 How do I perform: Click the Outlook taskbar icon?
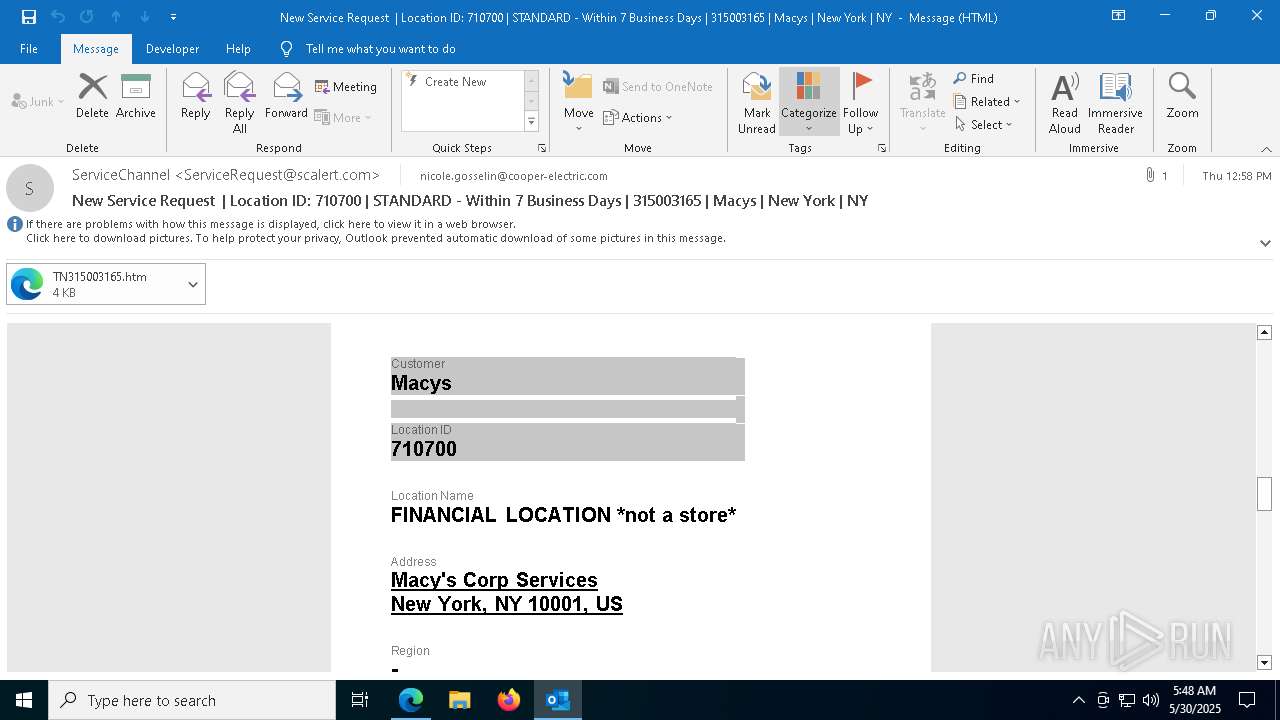pos(557,700)
